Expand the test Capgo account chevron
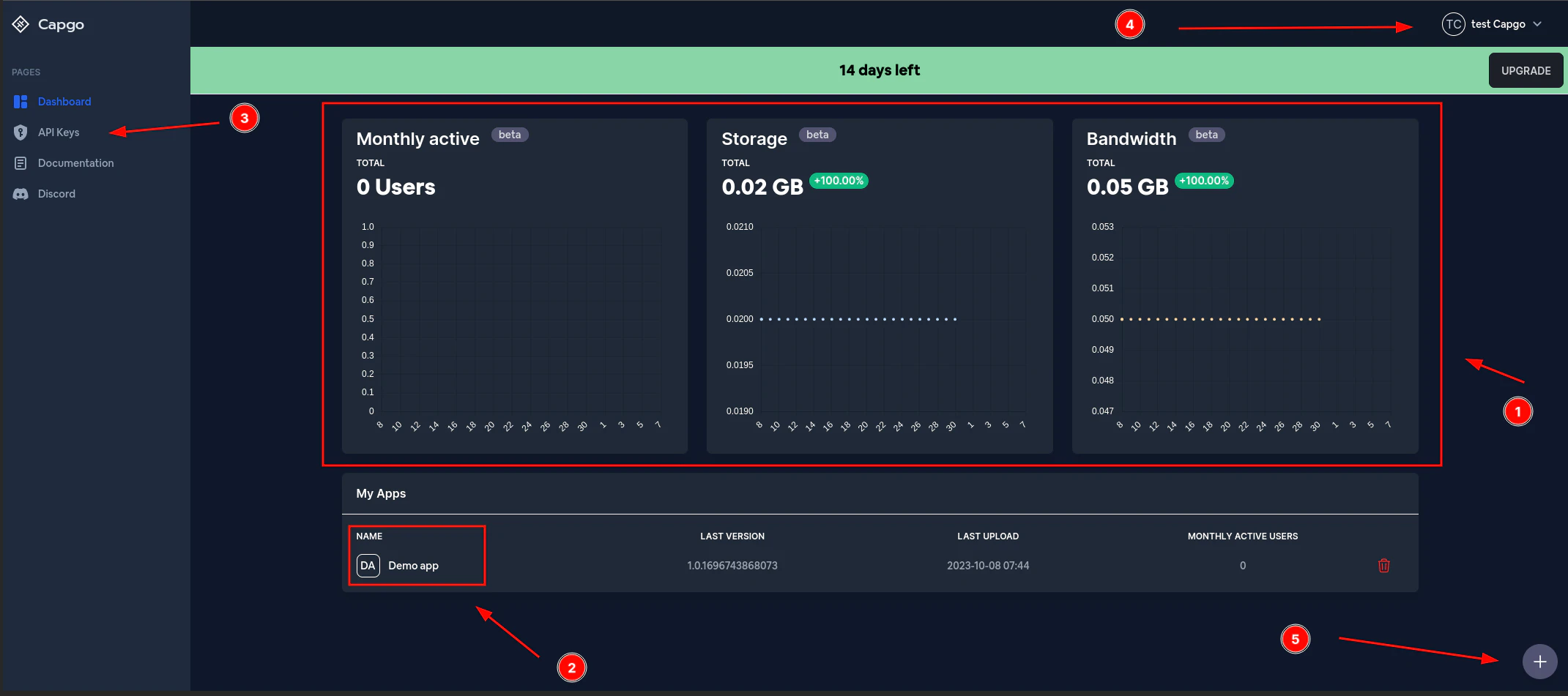The image size is (1568, 696). coord(1537,24)
